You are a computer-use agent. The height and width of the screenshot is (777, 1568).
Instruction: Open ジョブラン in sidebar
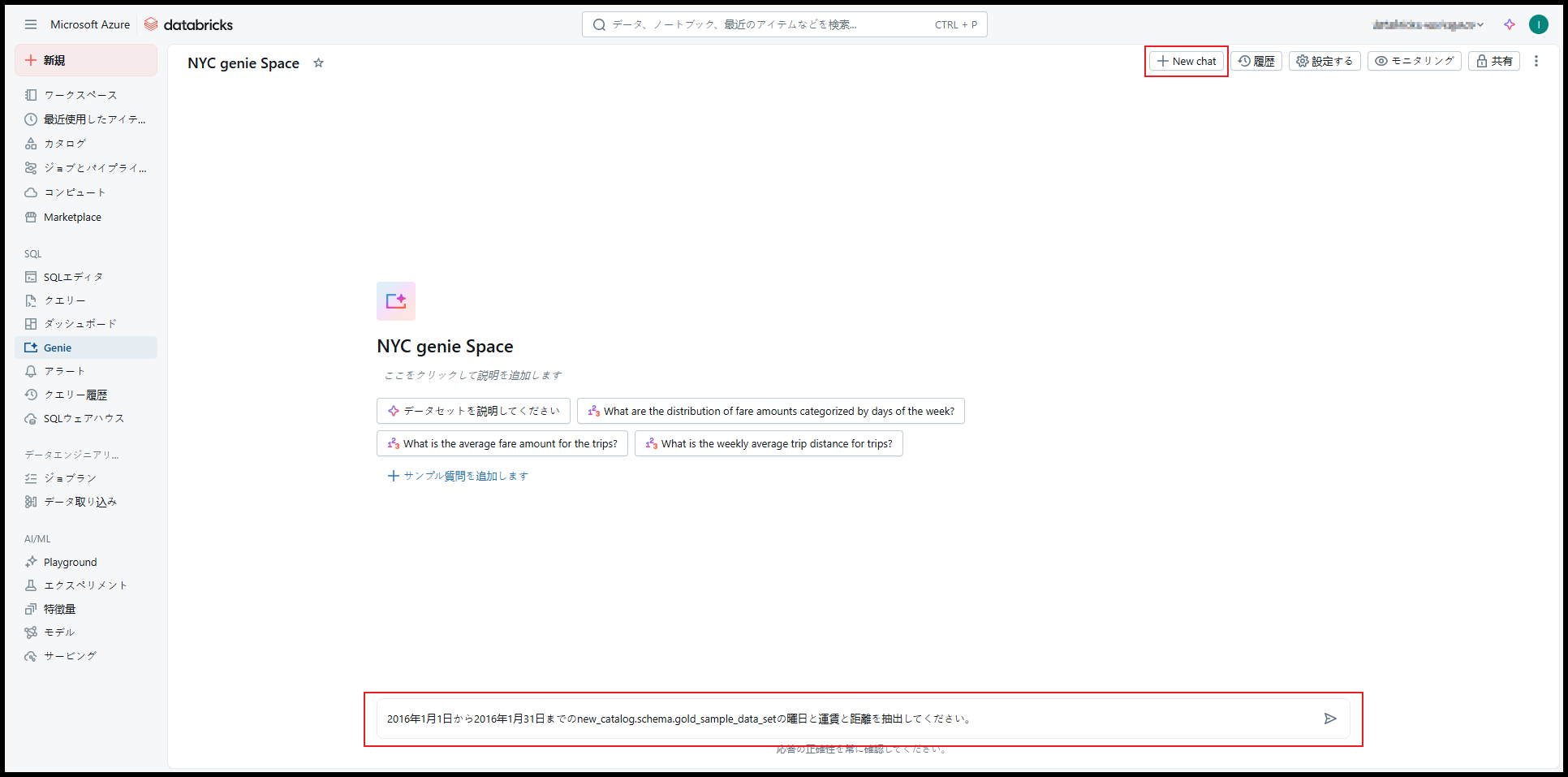coord(86,478)
